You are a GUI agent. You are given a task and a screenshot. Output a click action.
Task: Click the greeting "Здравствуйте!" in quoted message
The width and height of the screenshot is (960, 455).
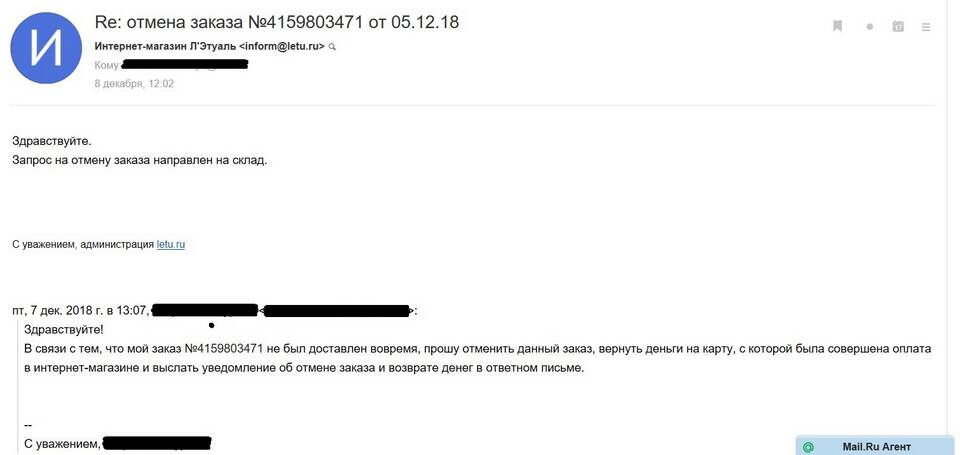[x=63, y=329]
